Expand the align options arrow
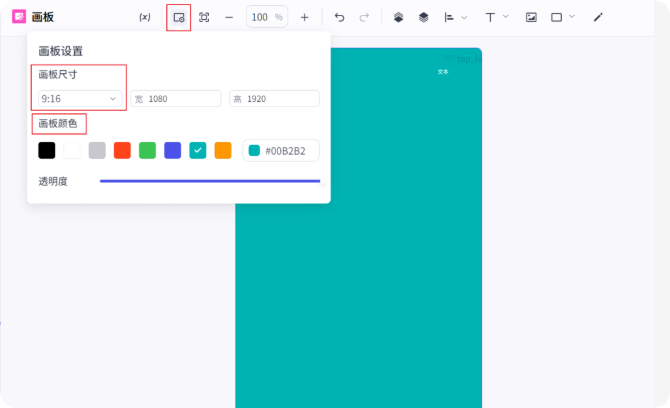The image size is (670, 408). point(464,18)
